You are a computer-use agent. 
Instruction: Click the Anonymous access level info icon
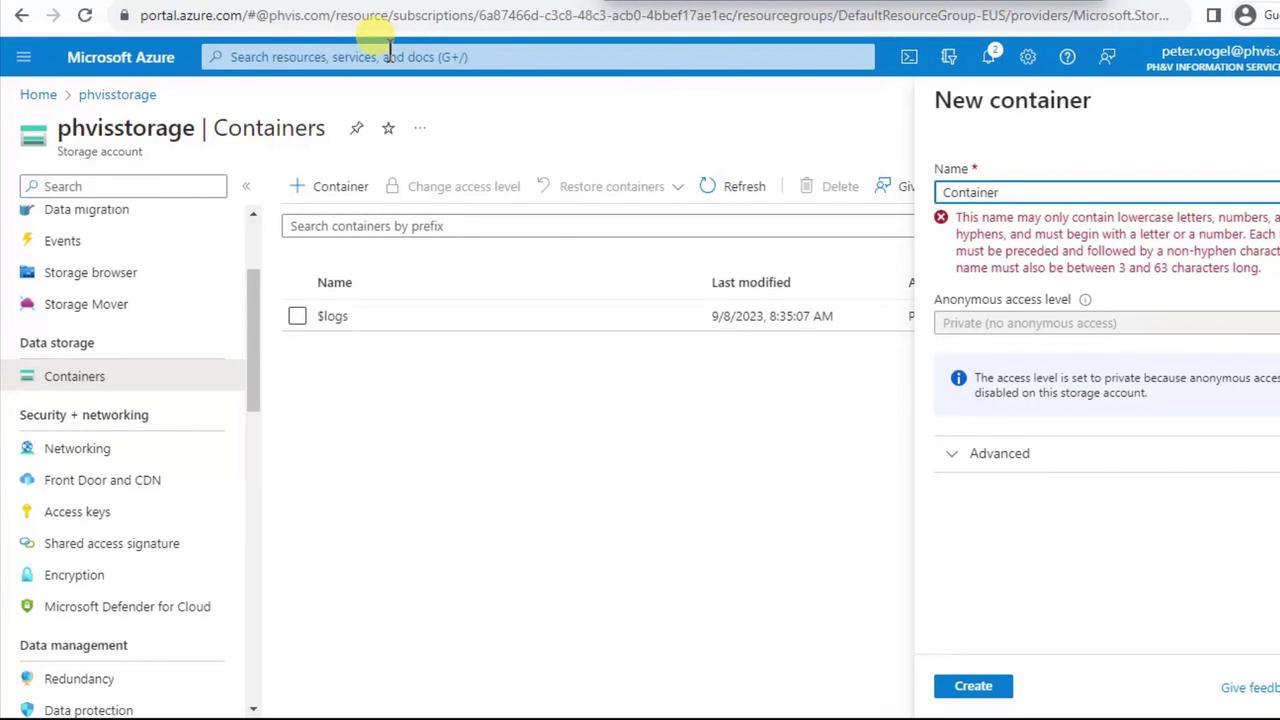point(1085,300)
